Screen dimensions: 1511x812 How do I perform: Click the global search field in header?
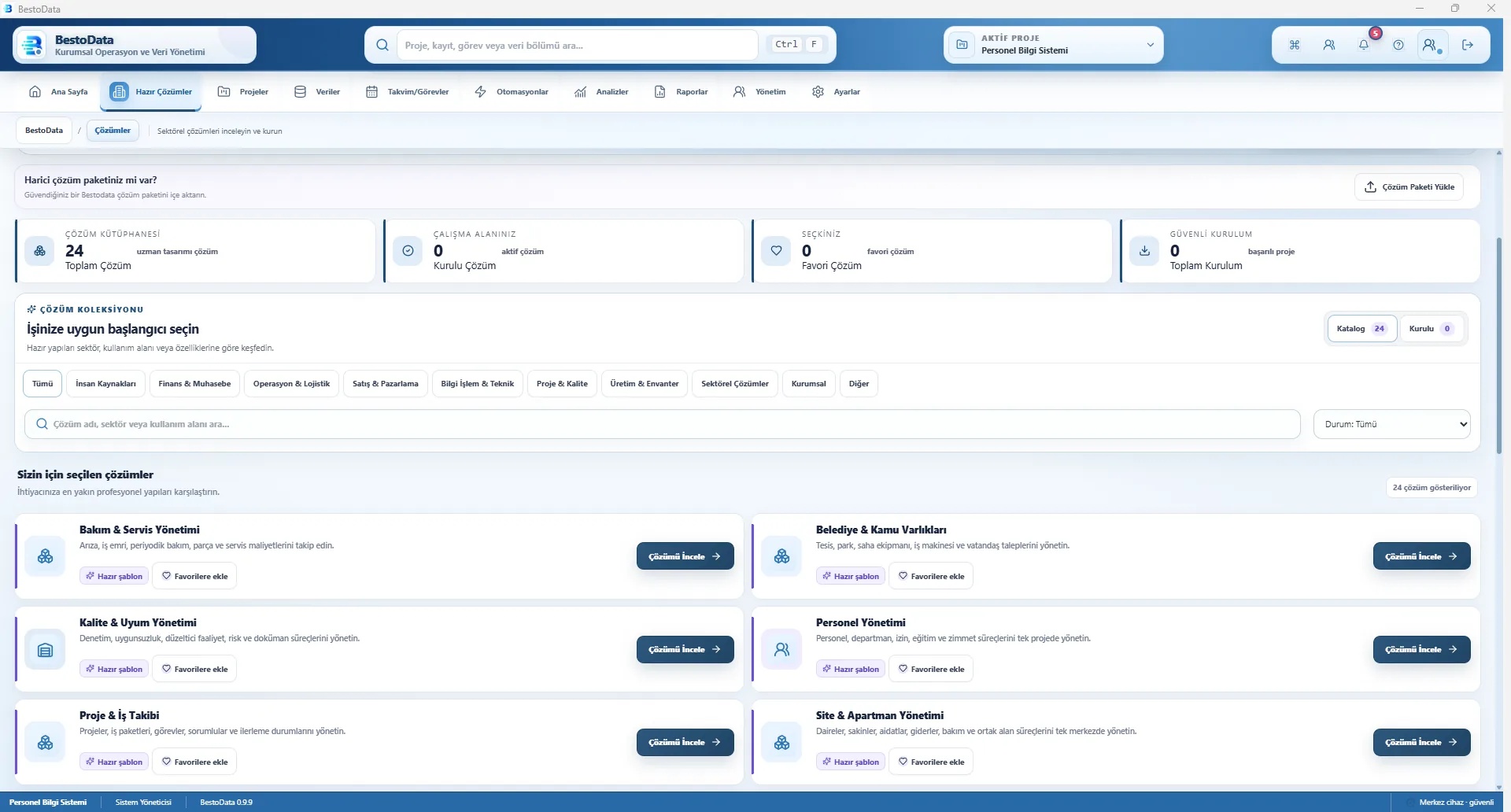tap(578, 45)
